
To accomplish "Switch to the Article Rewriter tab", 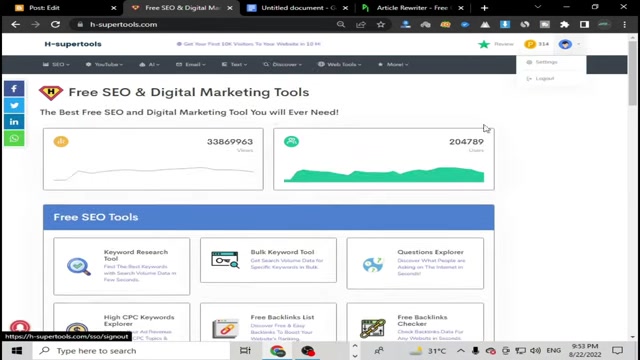I will tap(413, 8).
